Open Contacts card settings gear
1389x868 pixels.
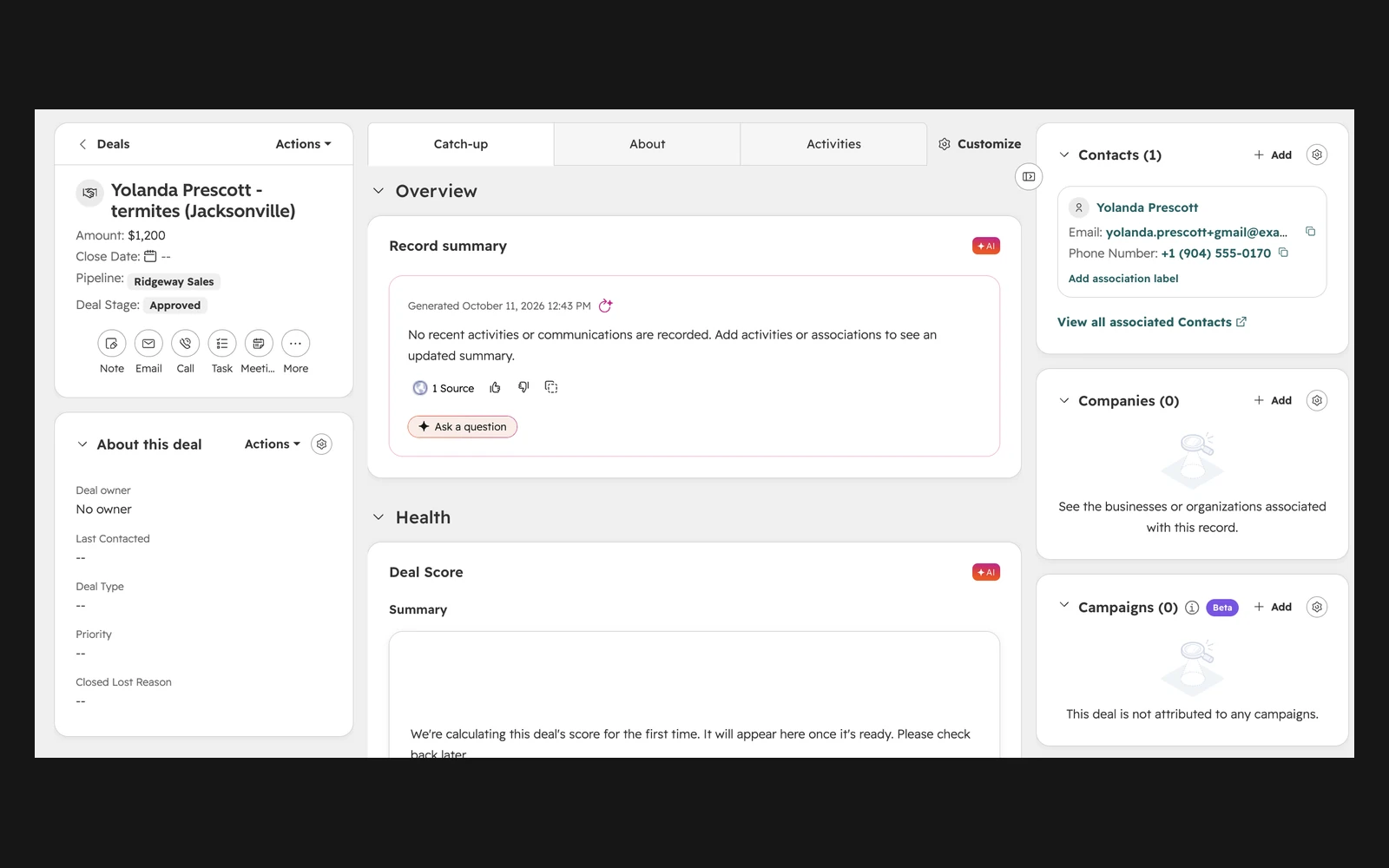point(1317,155)
